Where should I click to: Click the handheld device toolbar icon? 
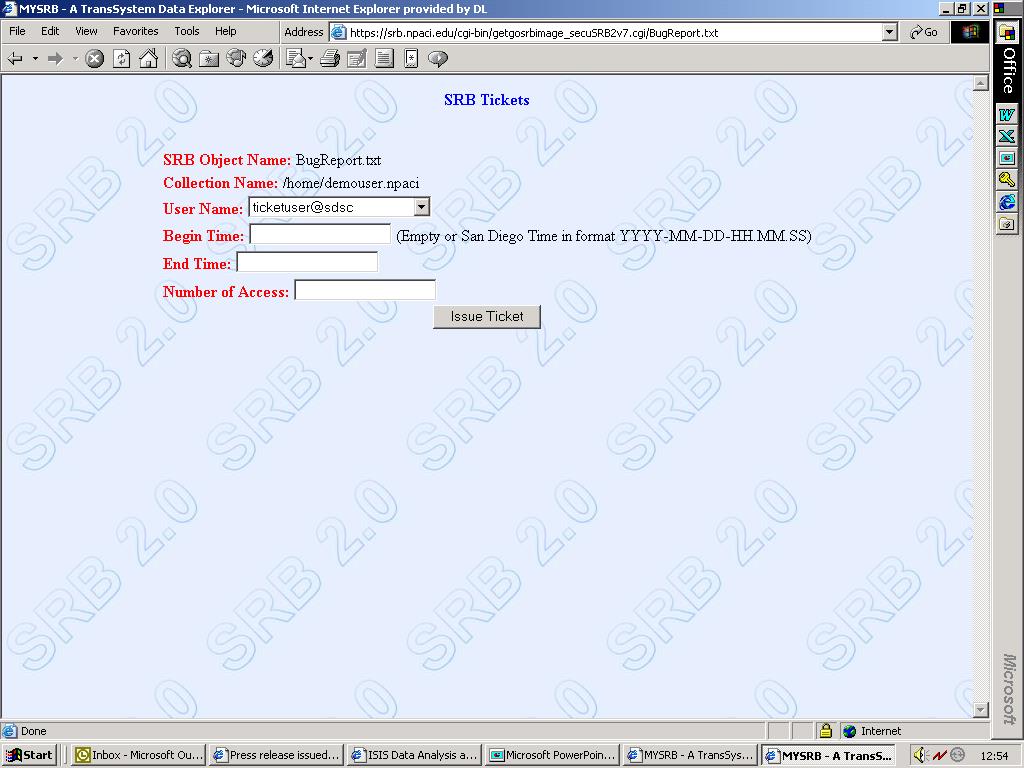(411, 59)
